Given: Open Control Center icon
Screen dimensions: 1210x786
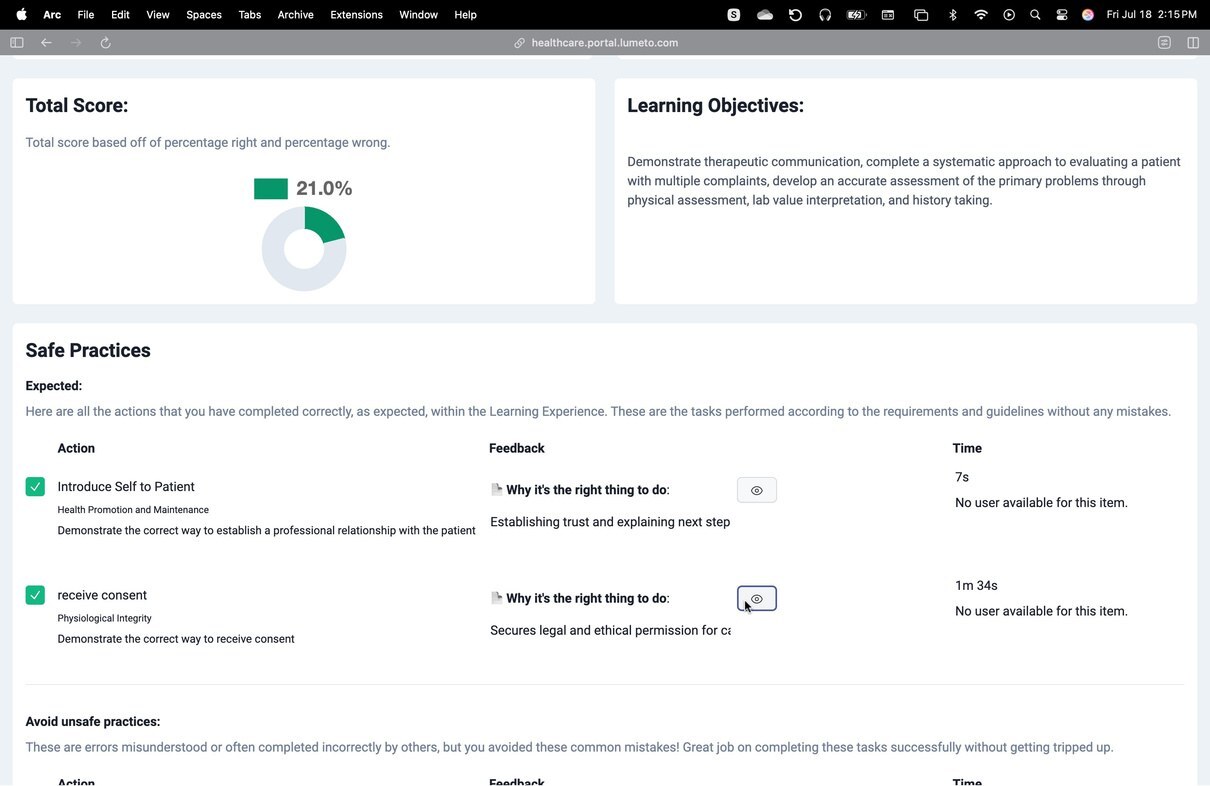Looking at the screenshot, I should pos(1062,15).
